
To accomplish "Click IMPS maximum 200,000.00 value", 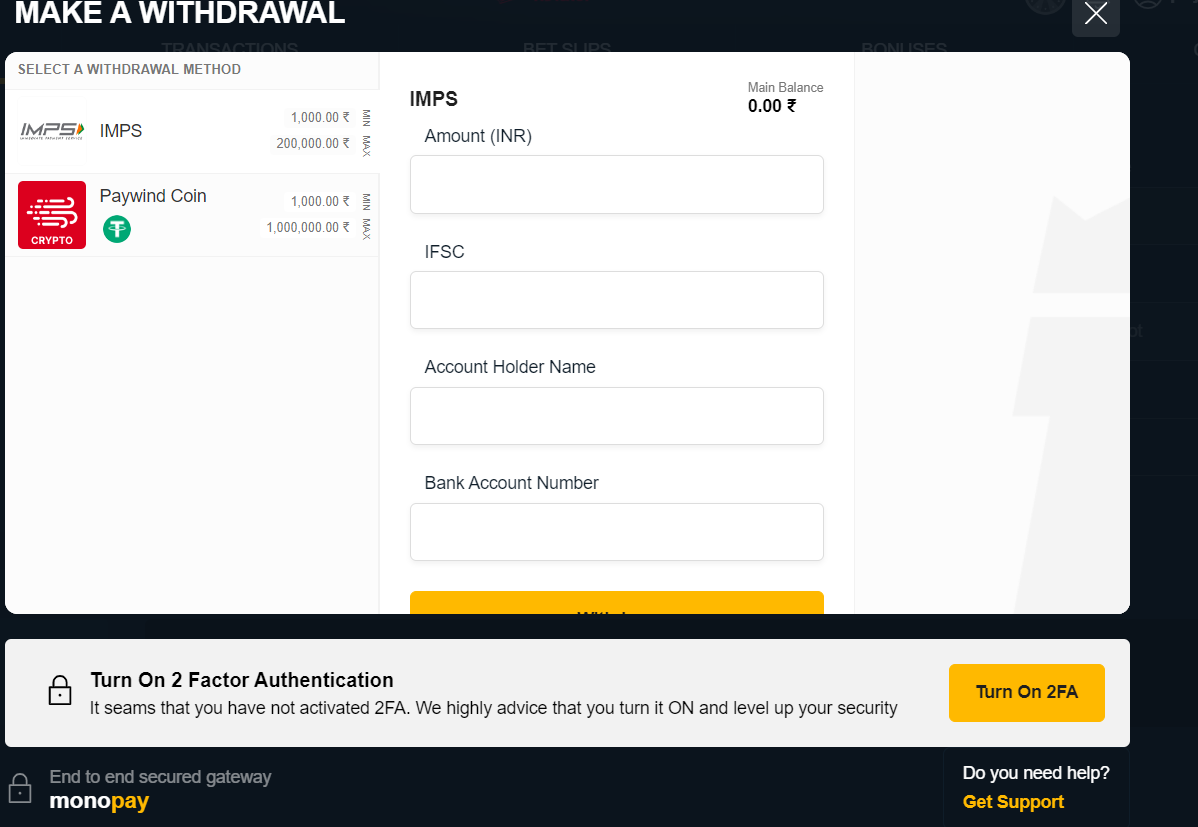I will (x=313, y=143).
